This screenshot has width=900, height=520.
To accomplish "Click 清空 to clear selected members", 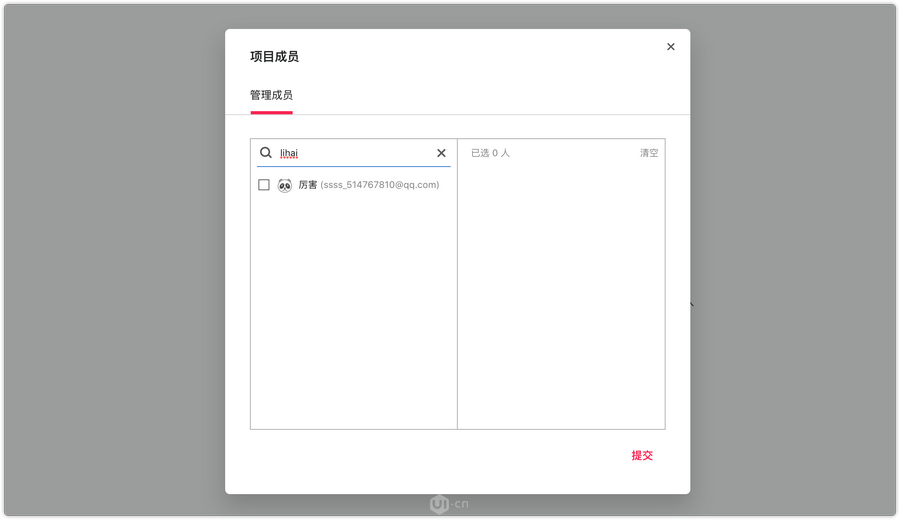I will (649, 153).
